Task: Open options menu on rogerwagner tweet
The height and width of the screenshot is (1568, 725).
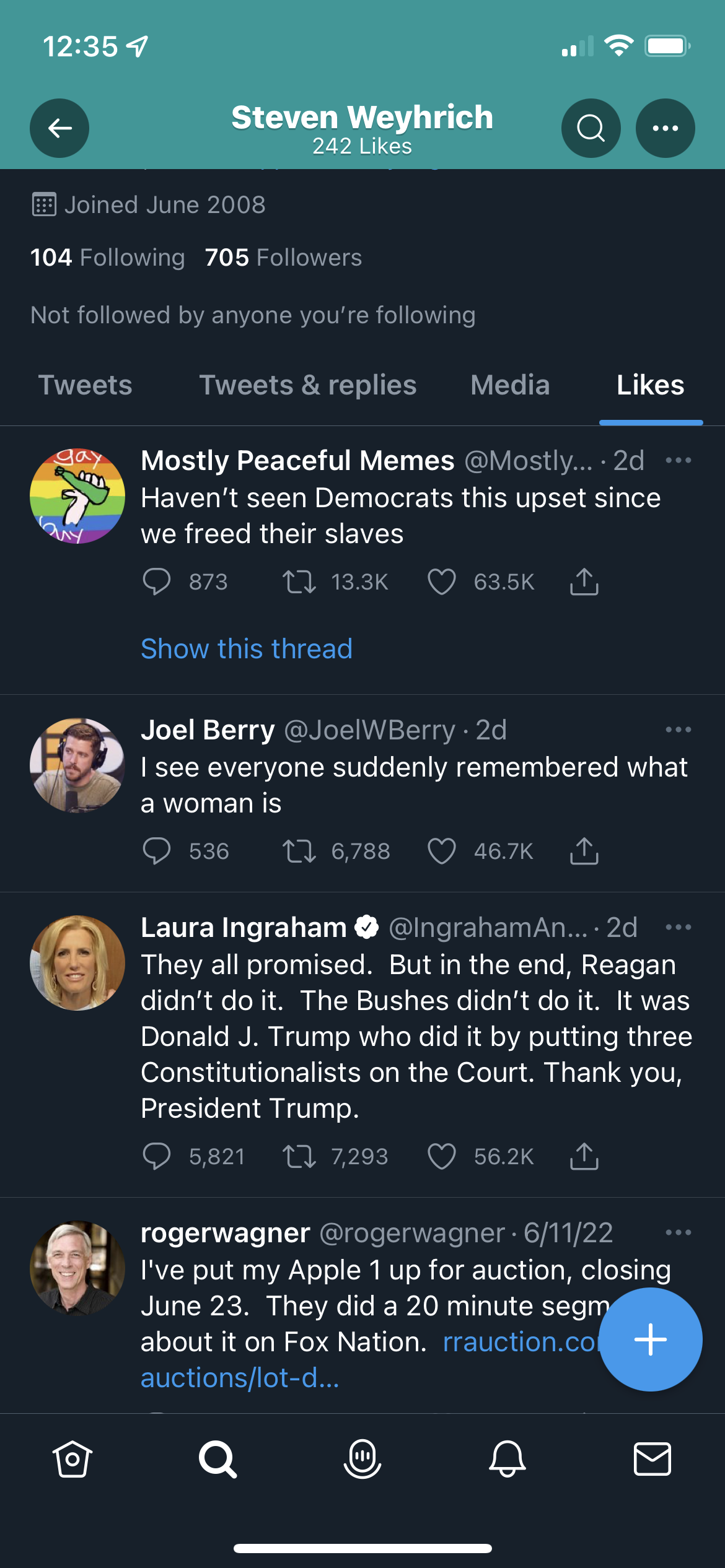Action: [x=679, y=1232]
